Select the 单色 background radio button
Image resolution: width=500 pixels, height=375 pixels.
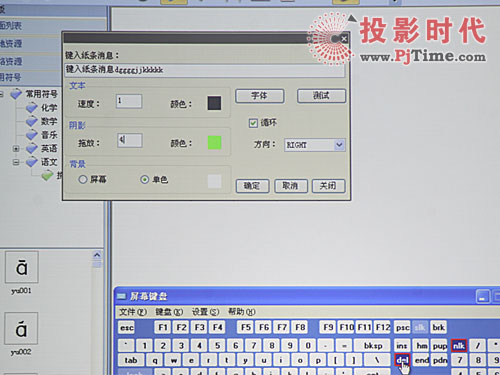[144, 179]
